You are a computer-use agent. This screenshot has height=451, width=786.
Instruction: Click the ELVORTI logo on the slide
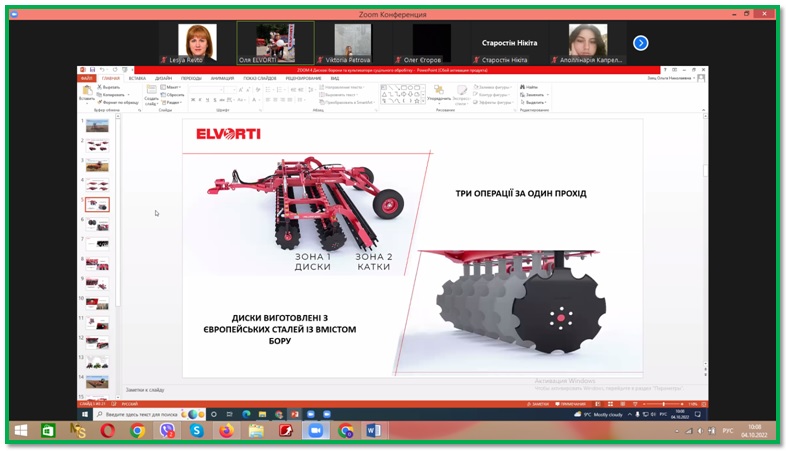(x=228, y=134)
